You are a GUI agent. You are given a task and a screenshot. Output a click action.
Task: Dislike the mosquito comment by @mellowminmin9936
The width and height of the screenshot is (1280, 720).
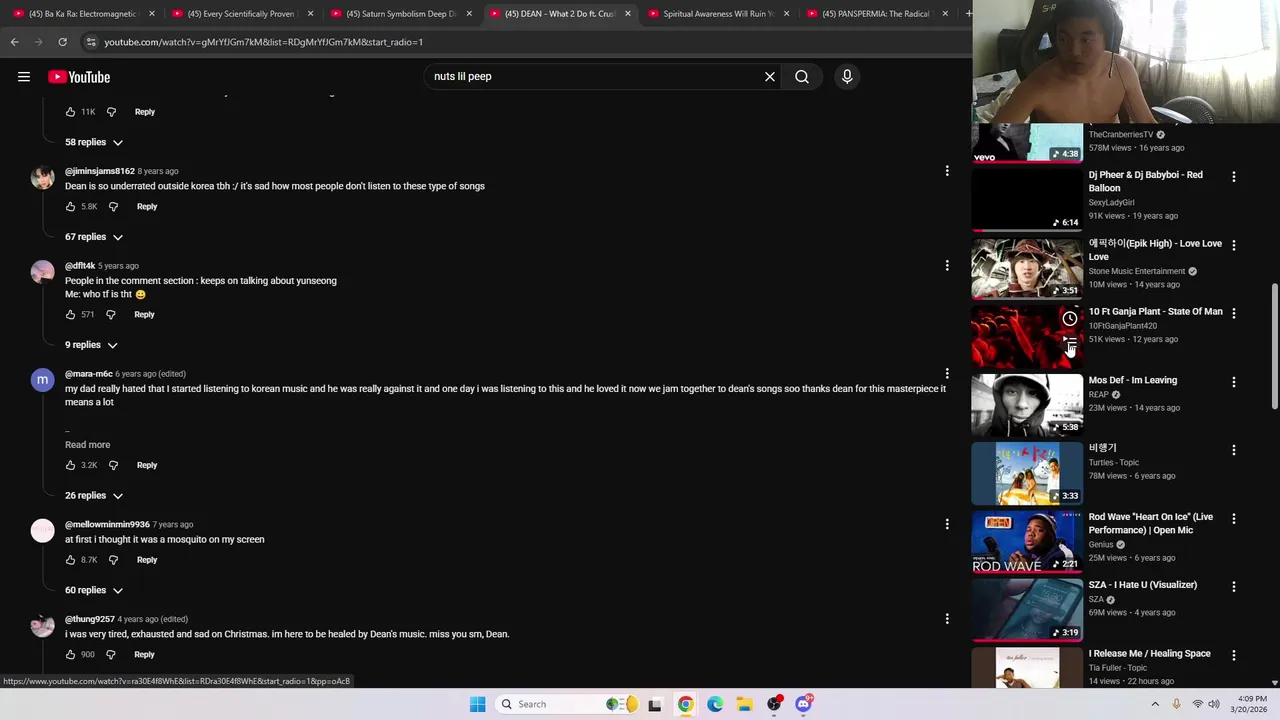tap(113, 560)
